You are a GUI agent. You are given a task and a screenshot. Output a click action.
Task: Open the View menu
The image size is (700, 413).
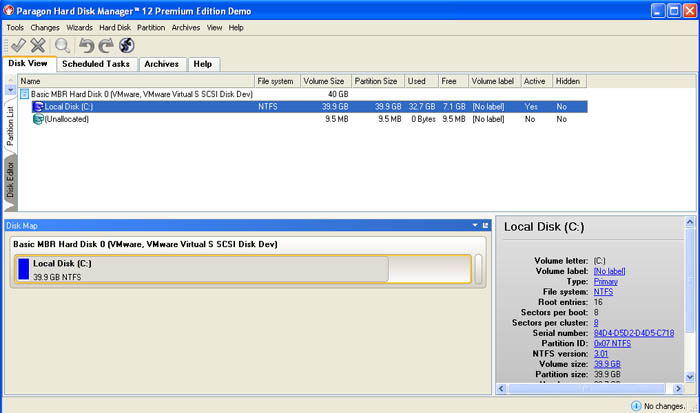(214, 28)
